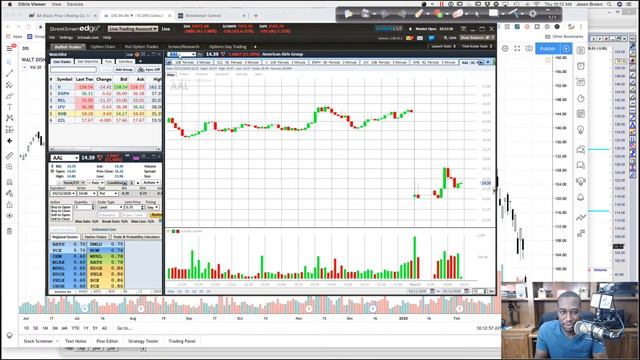Screen dimensions: 640x360
Task: Open the Strike price dropdown
Action: [x=87, y=193]
